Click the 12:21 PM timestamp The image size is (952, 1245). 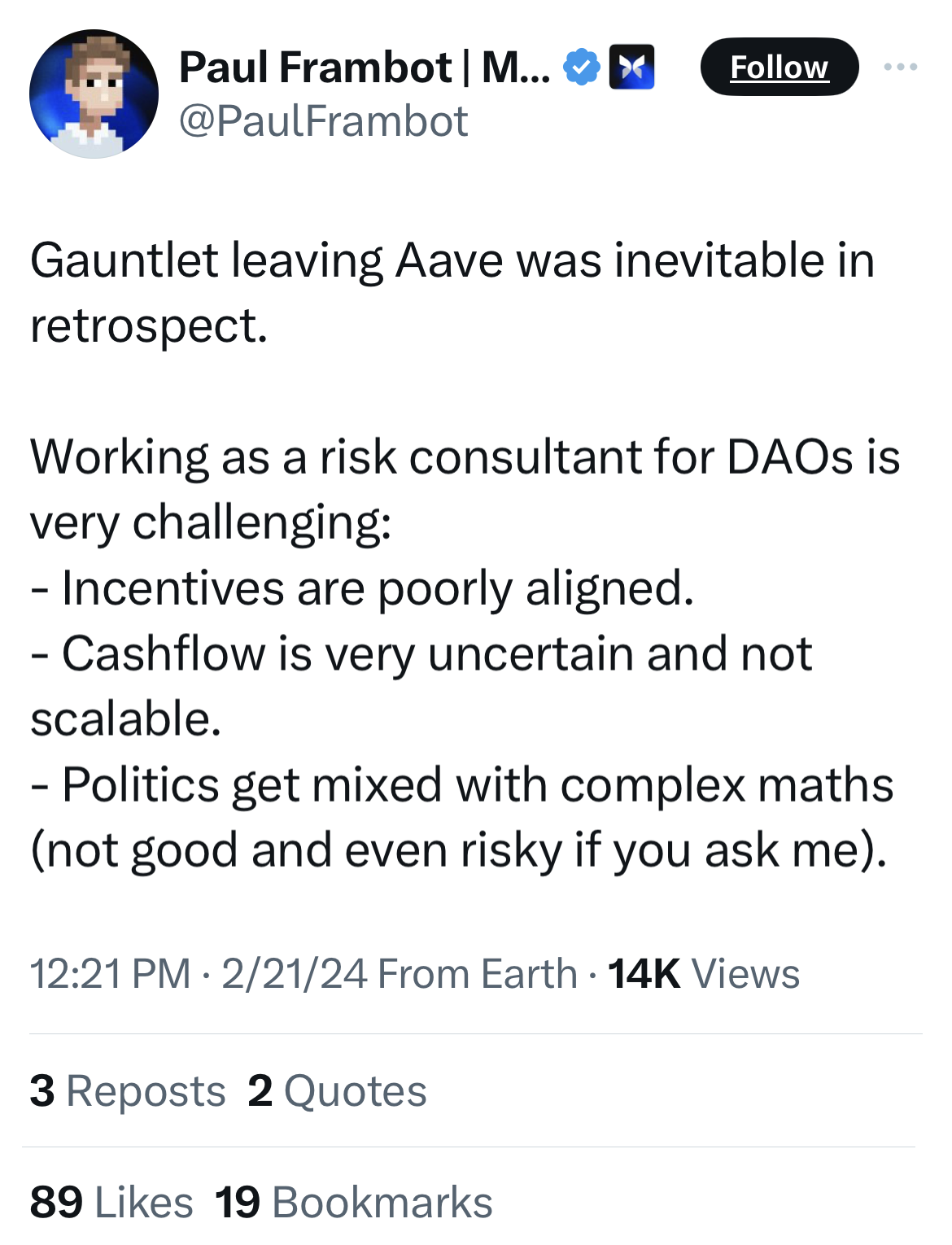click(x=110, y=974)
